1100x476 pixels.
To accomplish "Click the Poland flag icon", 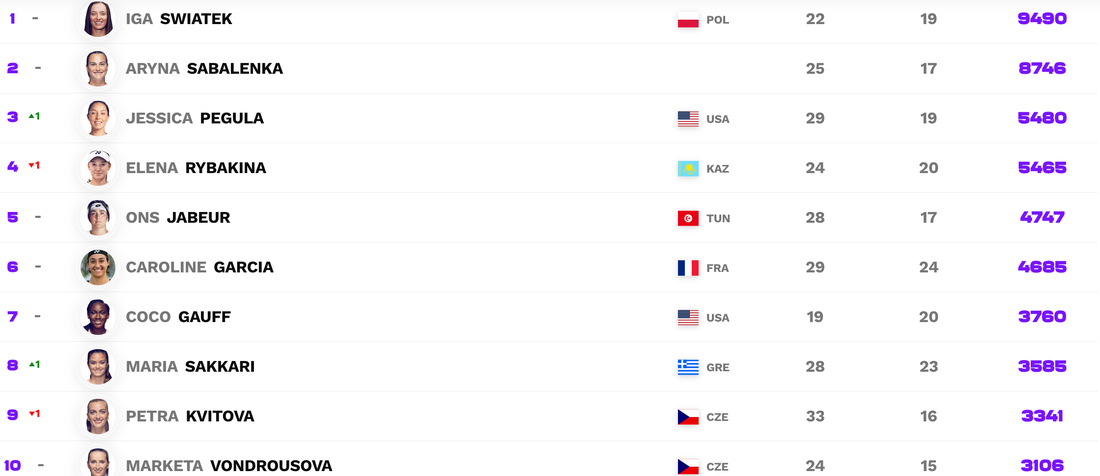I will 688,20.
